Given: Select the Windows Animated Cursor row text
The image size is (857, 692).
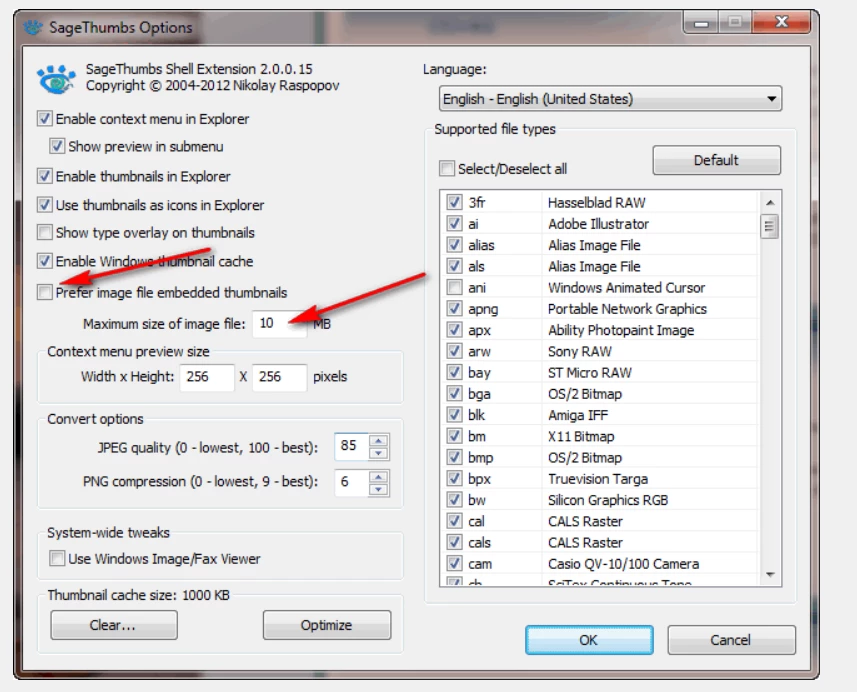Looking at the screenshot, I should 626,288.
